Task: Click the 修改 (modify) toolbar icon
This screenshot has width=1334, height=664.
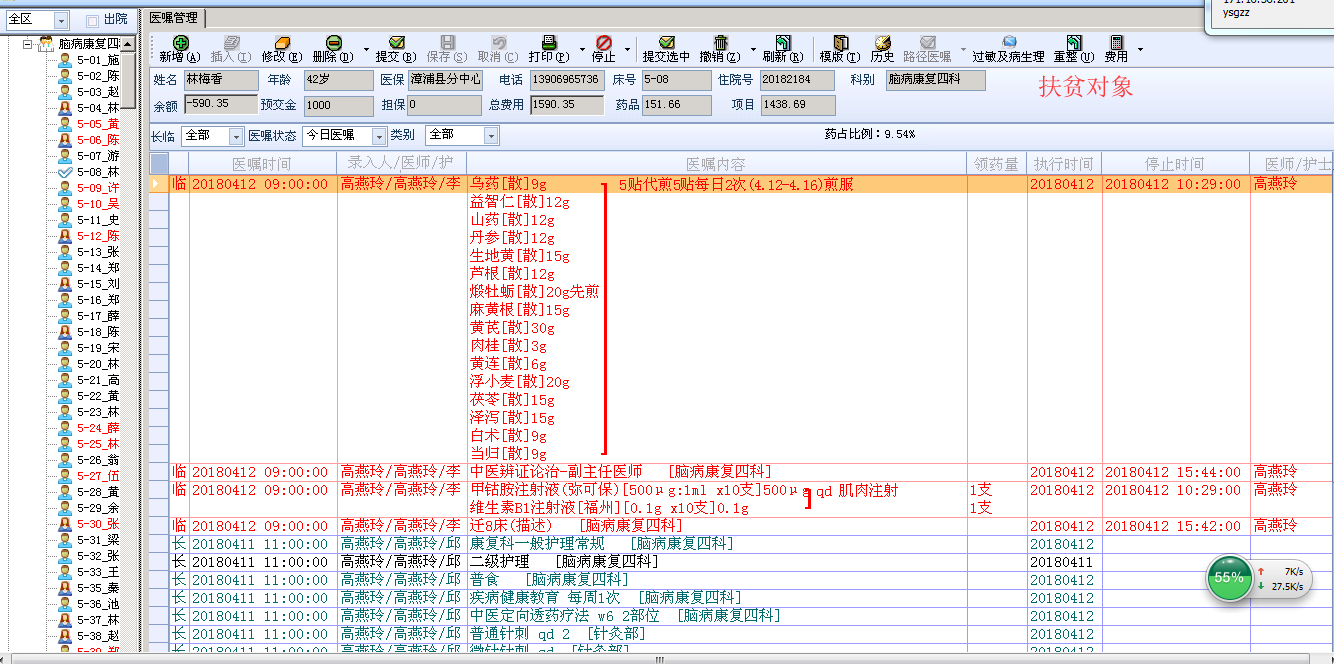Action: pos(281,43)
